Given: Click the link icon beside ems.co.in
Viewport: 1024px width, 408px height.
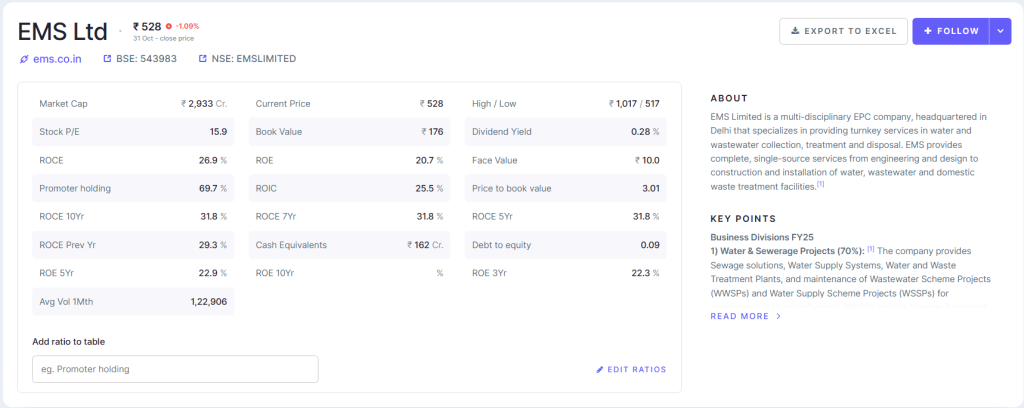Looking at the screenshot, I should point(25,59).
